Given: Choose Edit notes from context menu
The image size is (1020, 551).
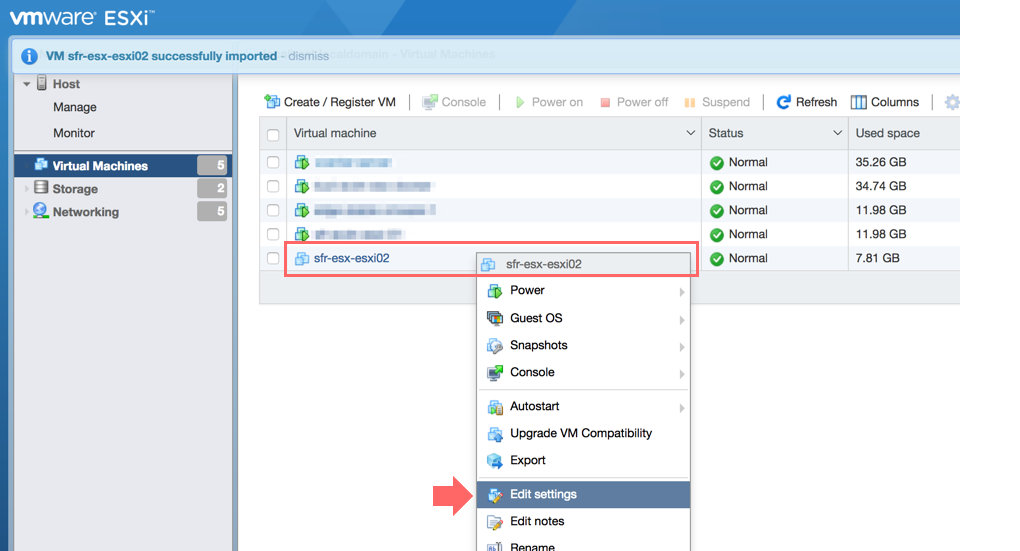Looking at the screenshot, I should [584, 521].
